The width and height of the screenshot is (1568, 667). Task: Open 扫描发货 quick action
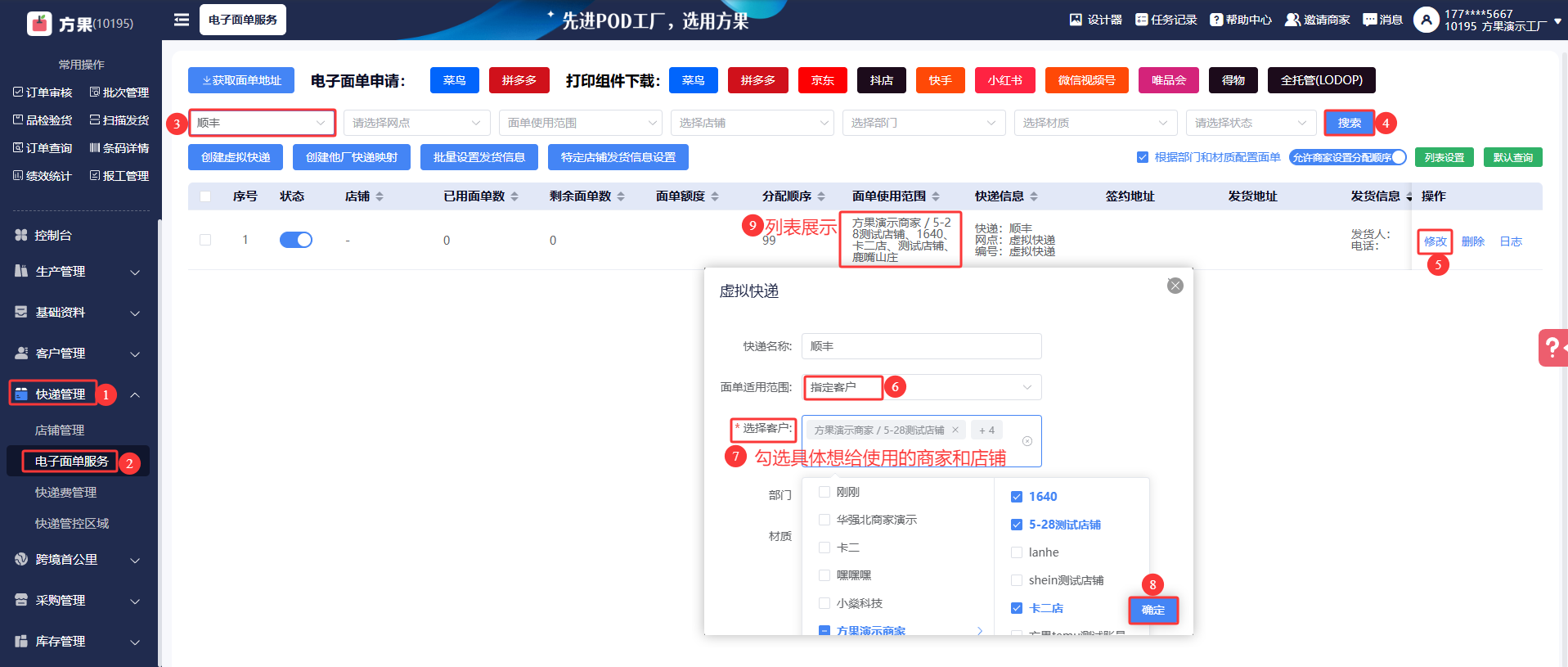point(119,120)
